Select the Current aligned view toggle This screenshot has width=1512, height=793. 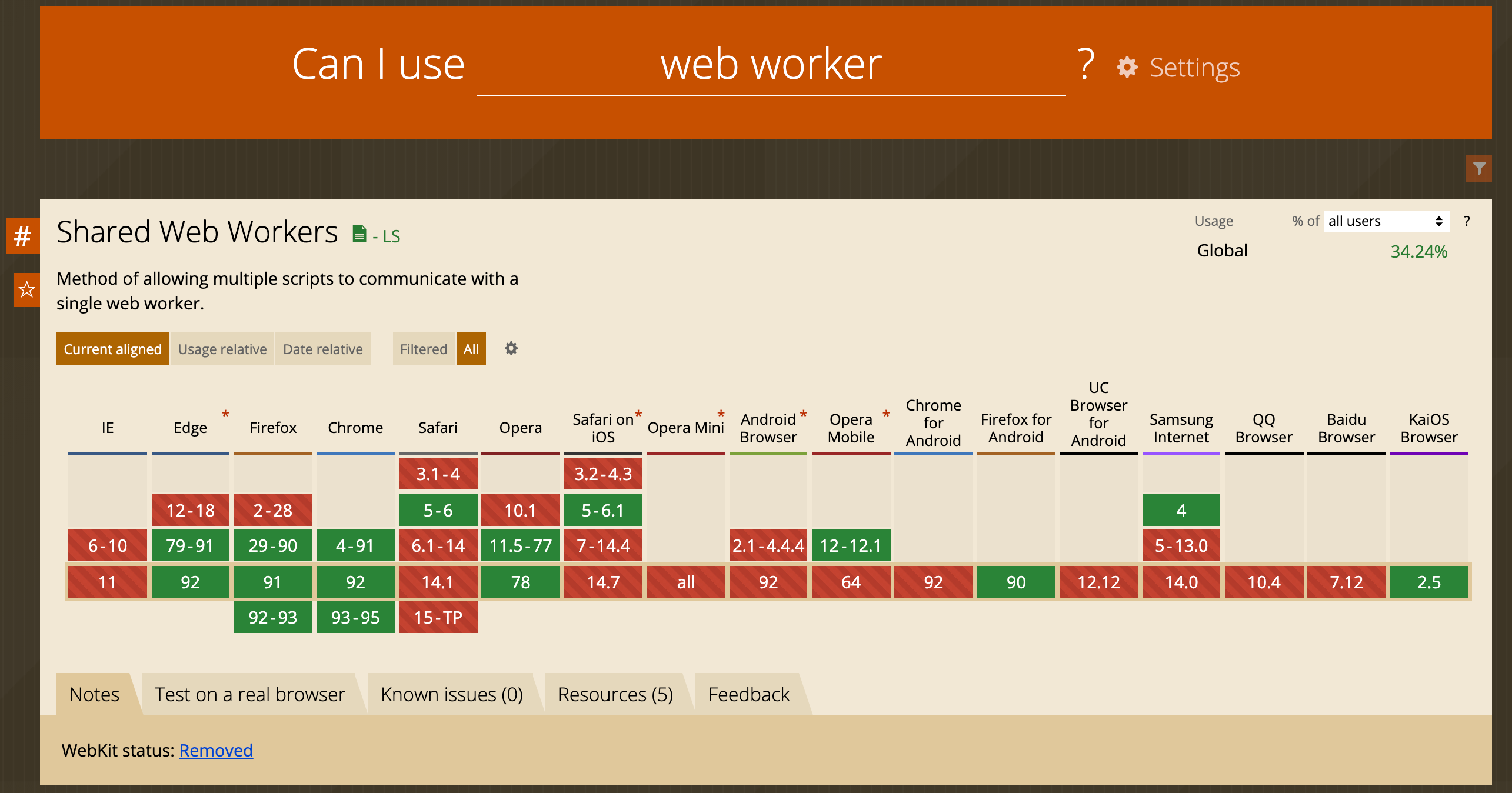coord(113,349)
